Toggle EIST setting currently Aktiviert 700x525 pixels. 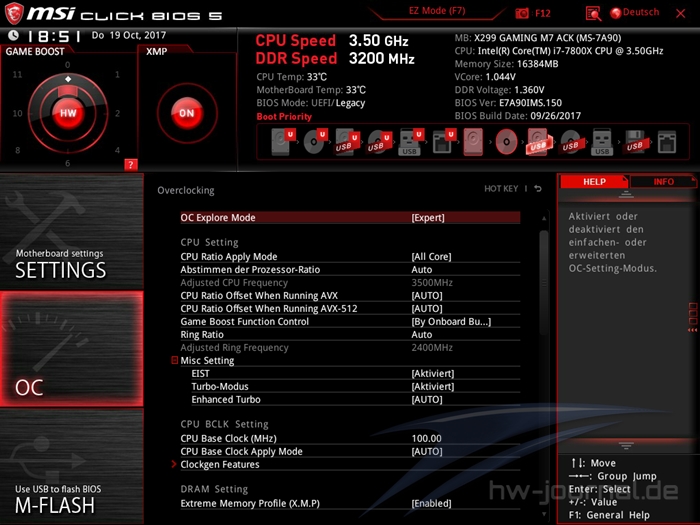coord(355,373)
